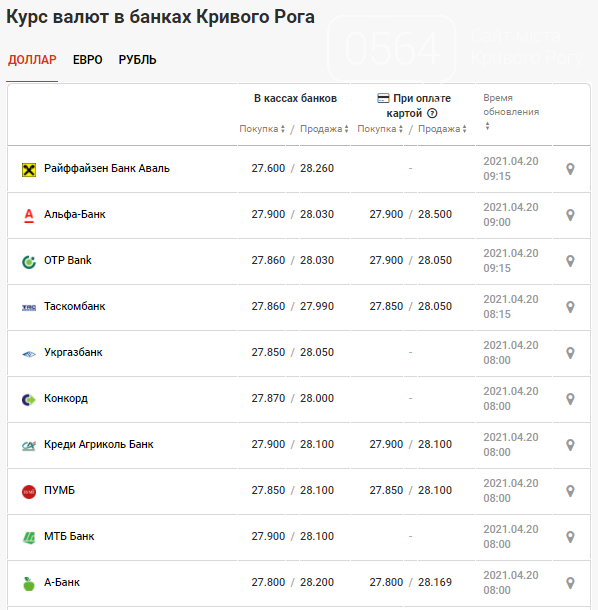Click the Райффайзен Банк Аваль logo

(29, 170)
